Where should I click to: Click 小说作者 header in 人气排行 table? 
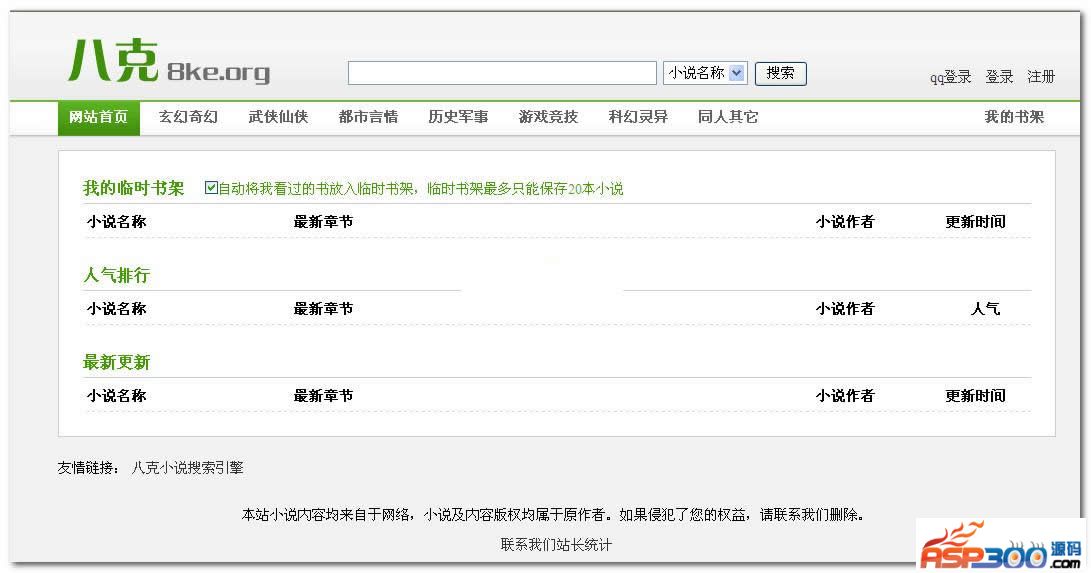point(845,309)
